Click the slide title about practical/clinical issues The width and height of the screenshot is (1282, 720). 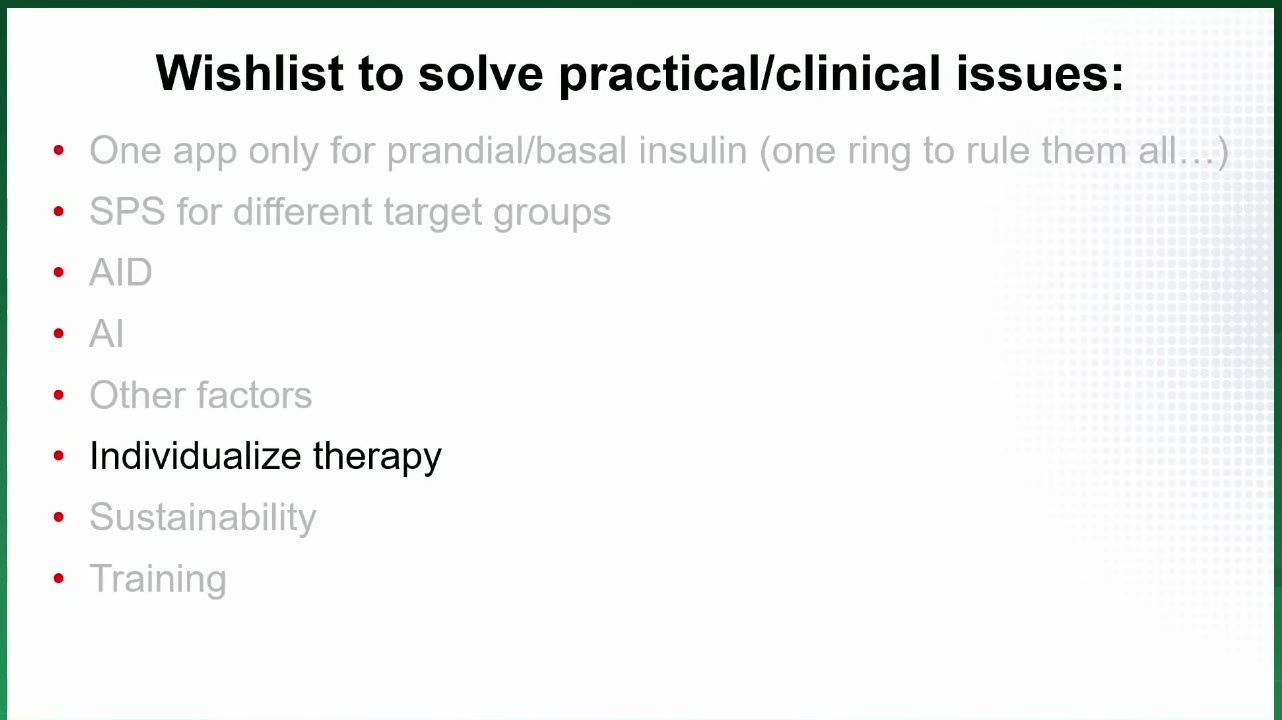click(x=640, y=73)
